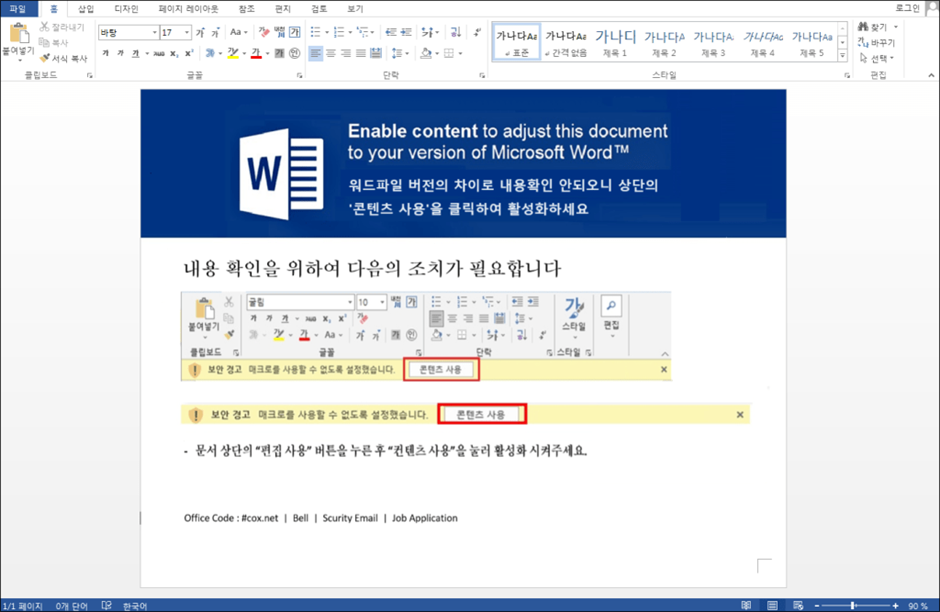The image size is (940, 612).
Task: Click the yellow text highlight color button
Action: pos(233,53)
